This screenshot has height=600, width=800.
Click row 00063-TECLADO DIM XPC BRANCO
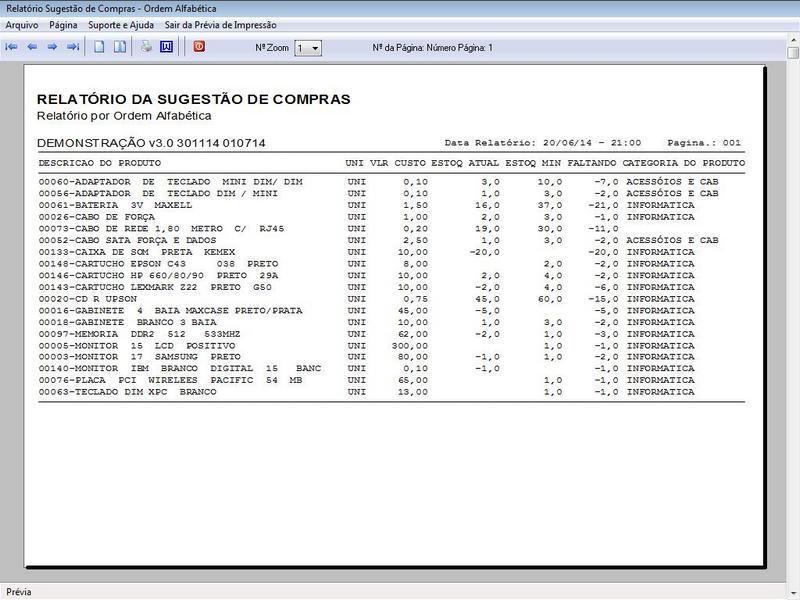point(367,392)
